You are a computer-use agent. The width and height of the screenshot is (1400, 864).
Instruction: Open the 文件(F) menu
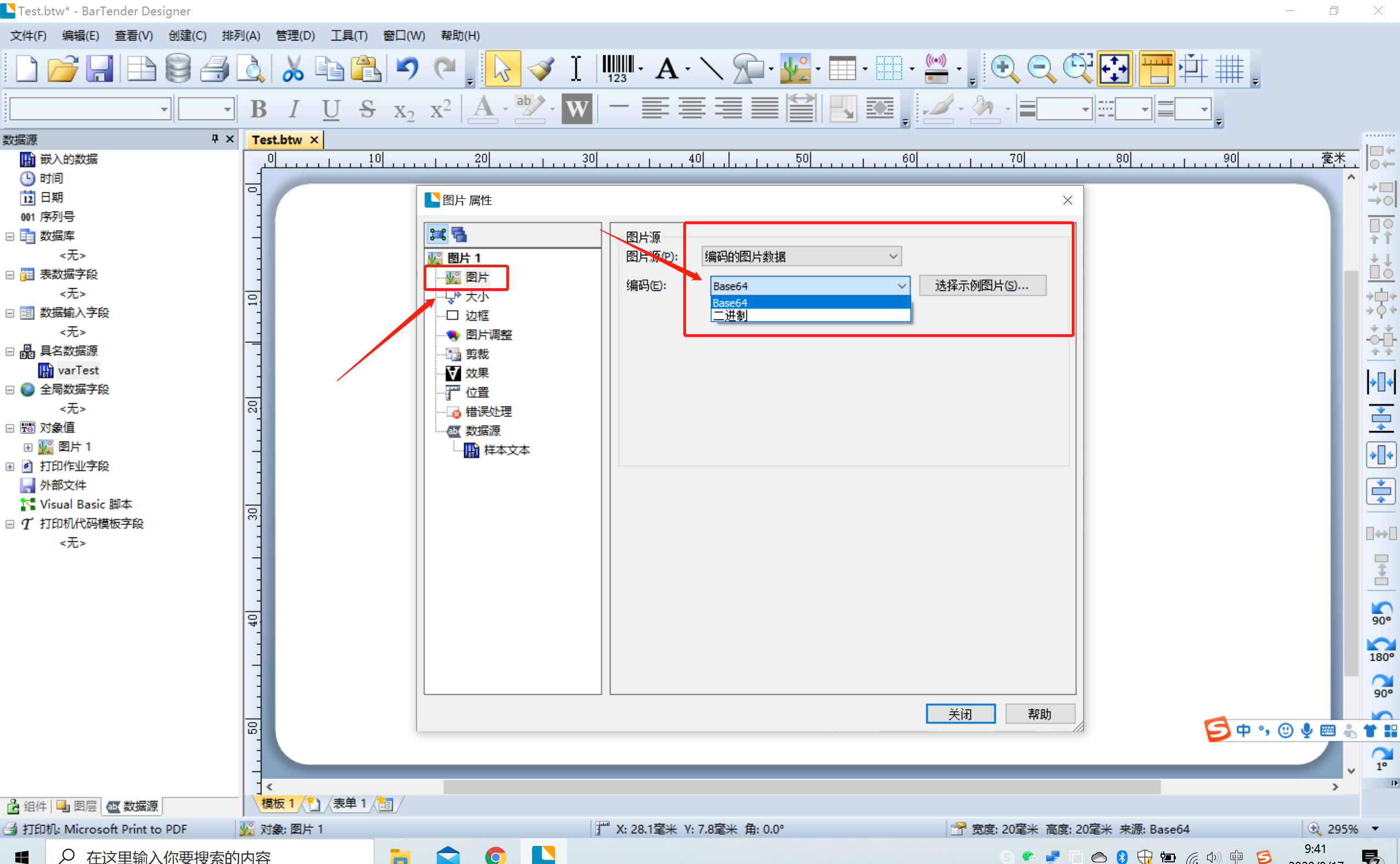click(27, 36)
